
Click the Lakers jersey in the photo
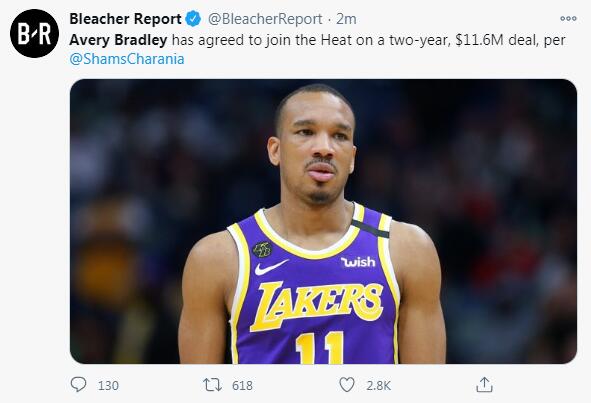[313, 287]
